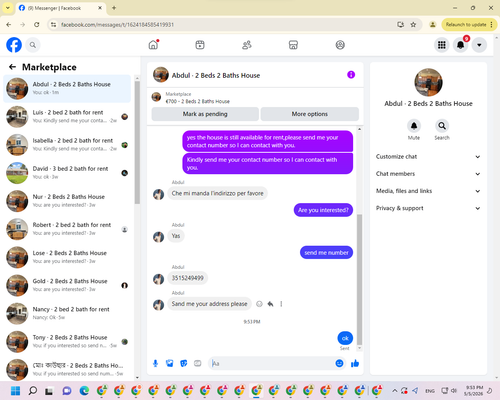Viewport: 500px width, 400px height.
Task: Reload the browser page
Action: click(37, 25)
